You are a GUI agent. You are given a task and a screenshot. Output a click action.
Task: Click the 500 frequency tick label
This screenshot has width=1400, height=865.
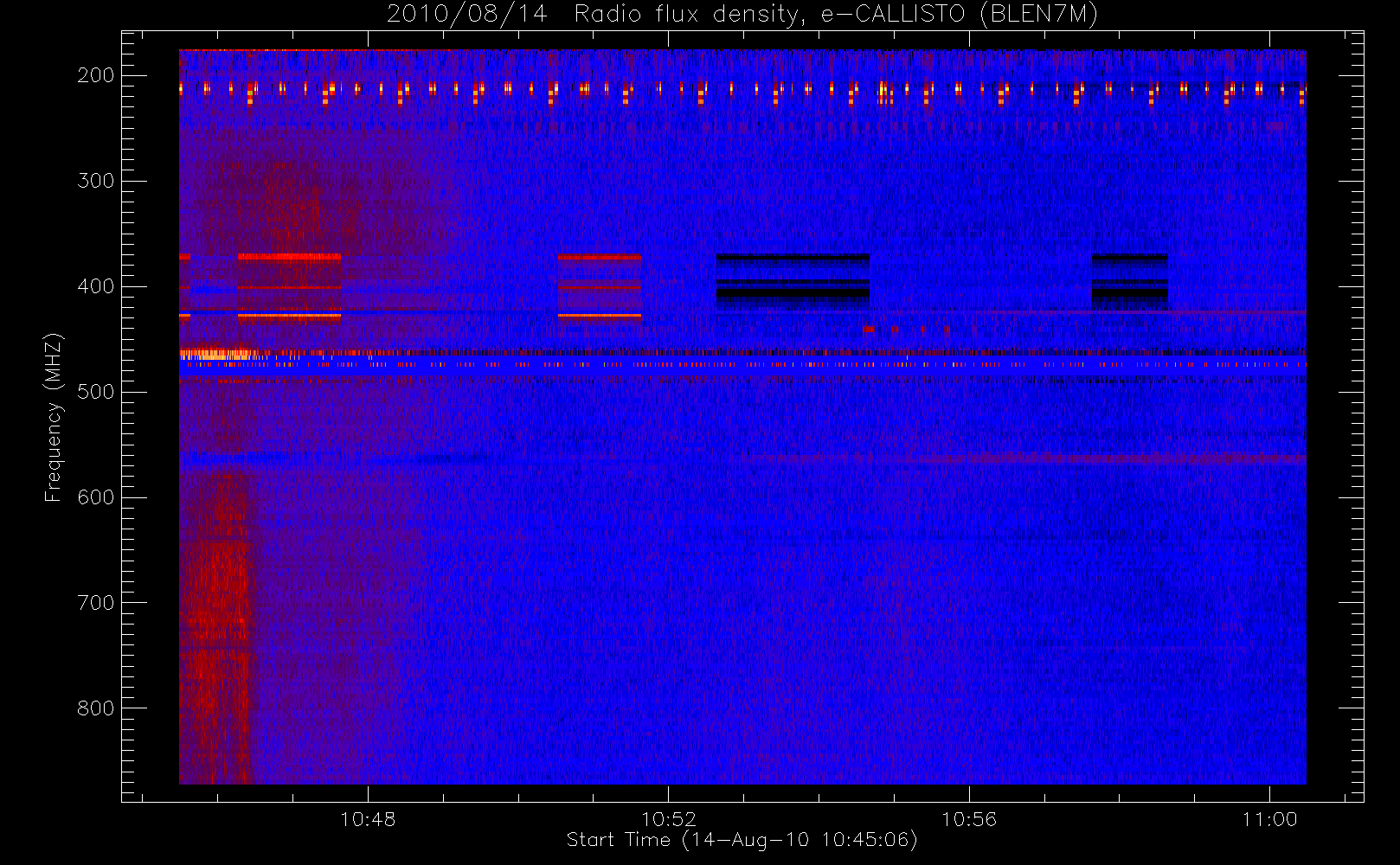point(96,392)
